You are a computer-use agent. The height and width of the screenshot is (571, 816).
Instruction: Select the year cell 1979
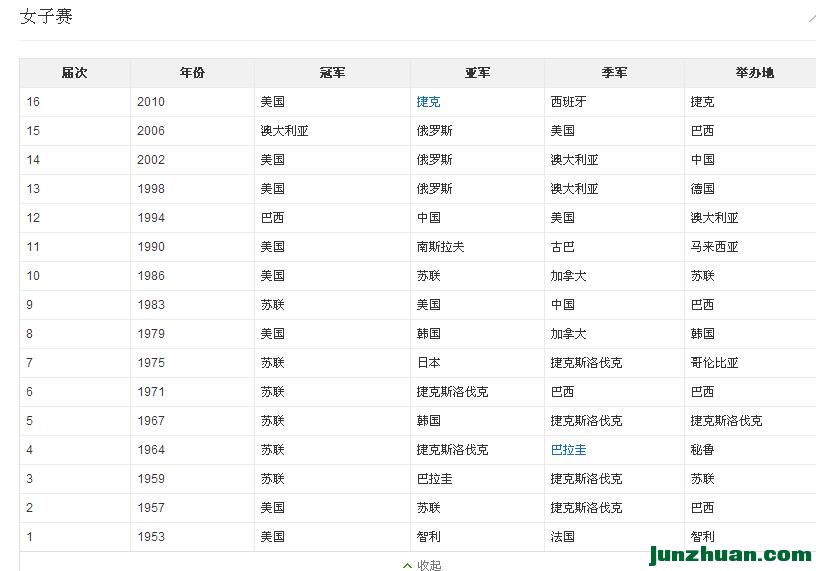click(x=151, y=334)
